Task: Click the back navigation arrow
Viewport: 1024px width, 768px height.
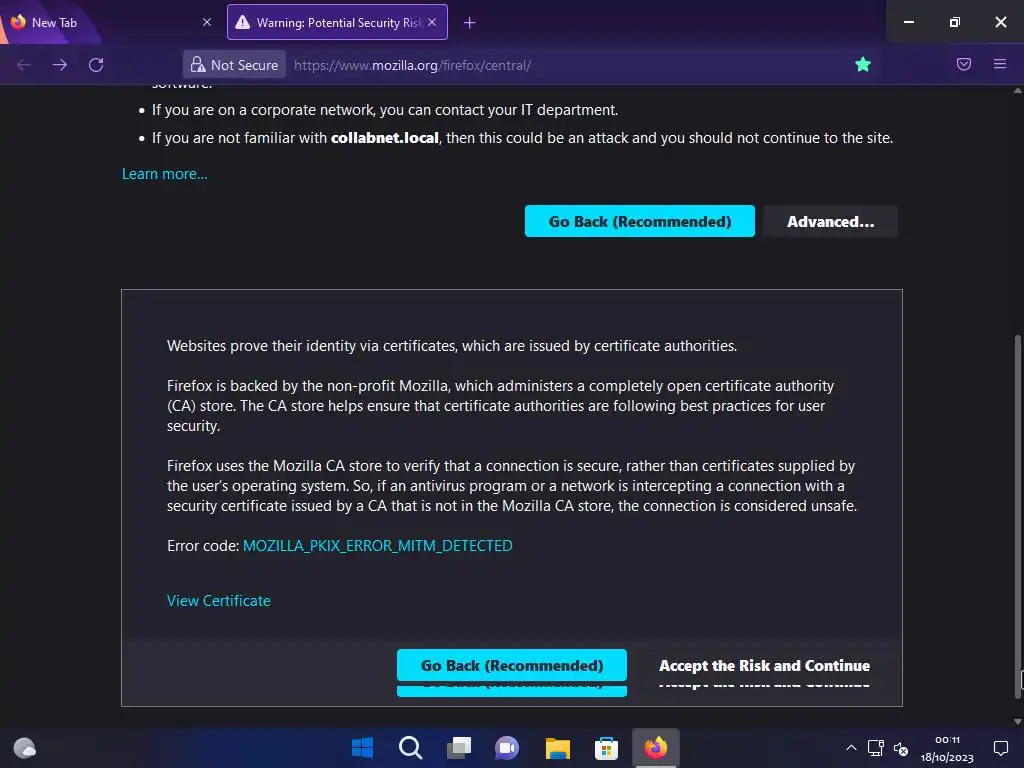Action: (24, 65)
